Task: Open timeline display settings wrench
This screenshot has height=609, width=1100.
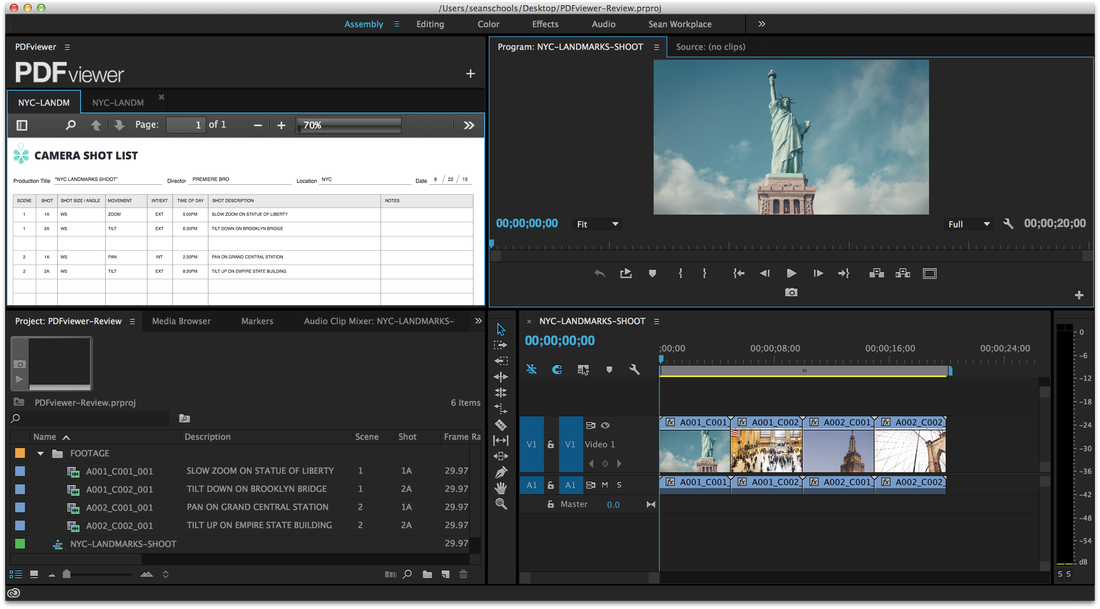Action: pos(634,369)
